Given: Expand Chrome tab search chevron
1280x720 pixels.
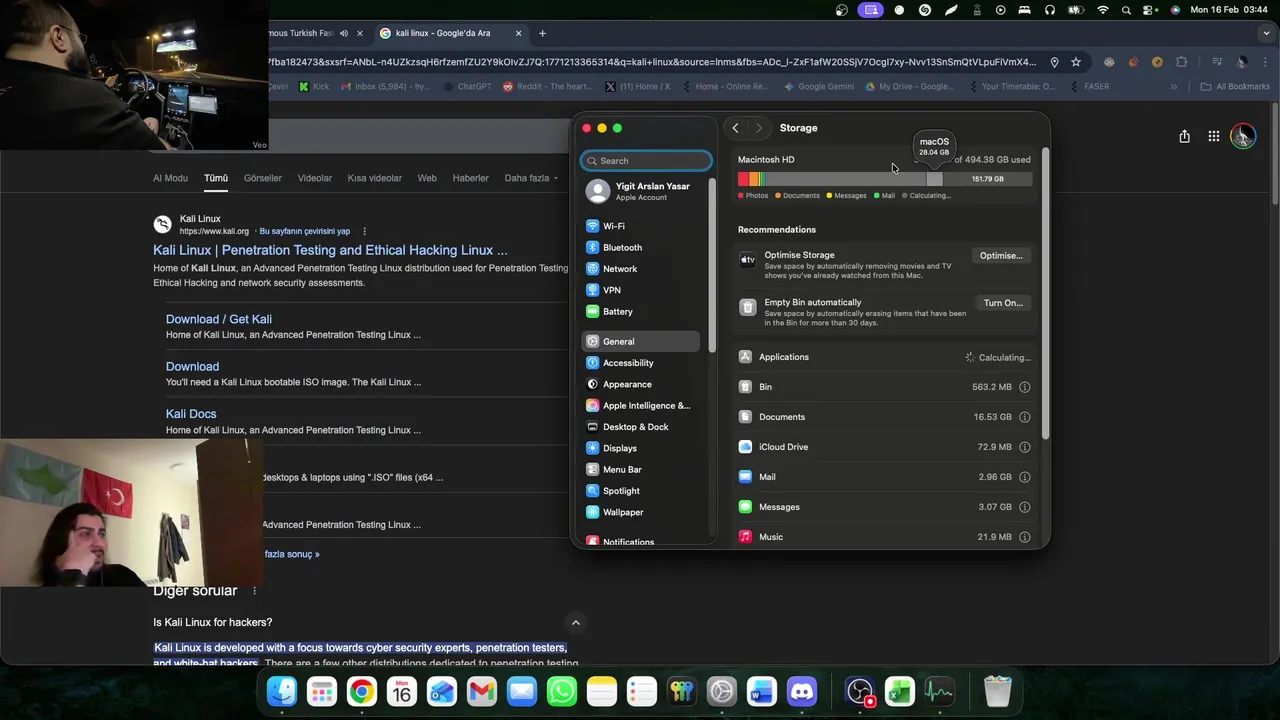Looking at the screenshot, I should (x=1266, y=33).
